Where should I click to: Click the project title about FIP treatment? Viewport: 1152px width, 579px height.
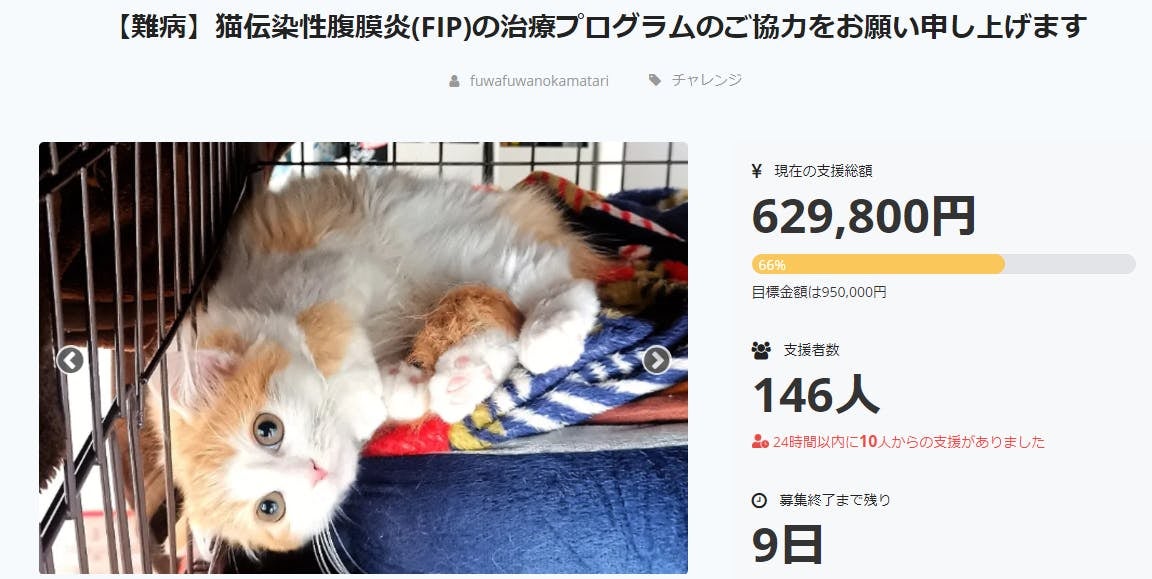[602, 27]
